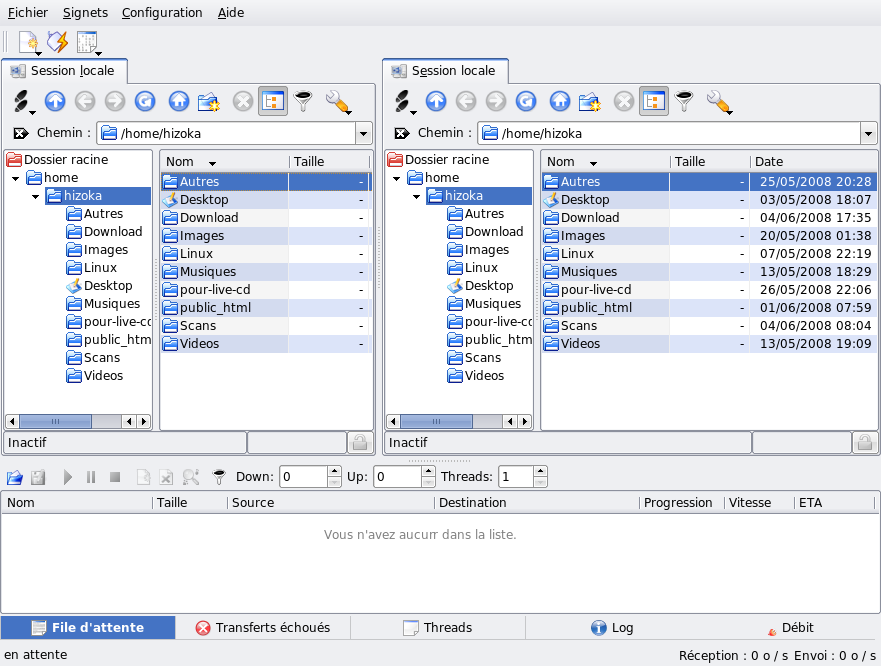Toggle the queue filter funnel icon
This screenshot has height=666, width=881.
(219, 477)
